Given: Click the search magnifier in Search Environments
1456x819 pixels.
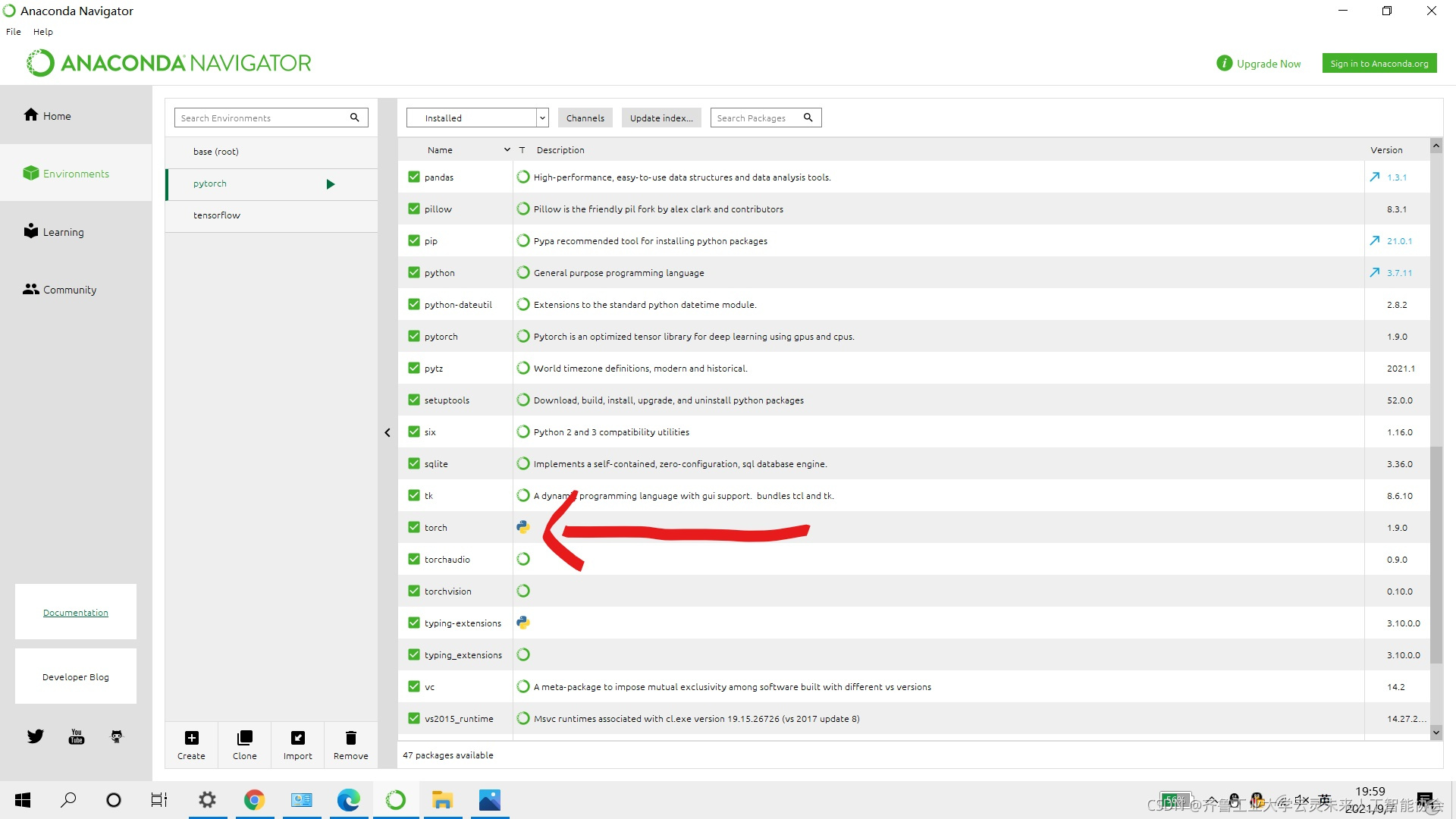Looking at the screenshot, I should (354, 118).
